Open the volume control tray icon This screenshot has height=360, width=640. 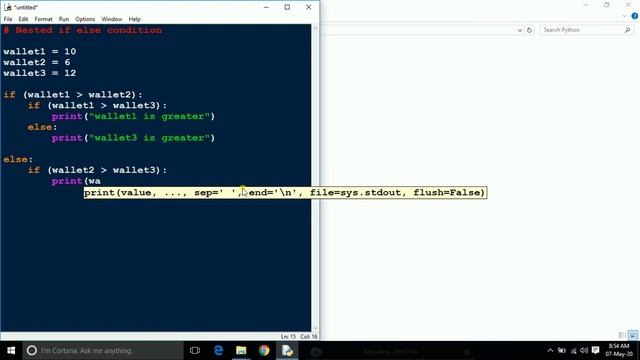tap(584, 351)
